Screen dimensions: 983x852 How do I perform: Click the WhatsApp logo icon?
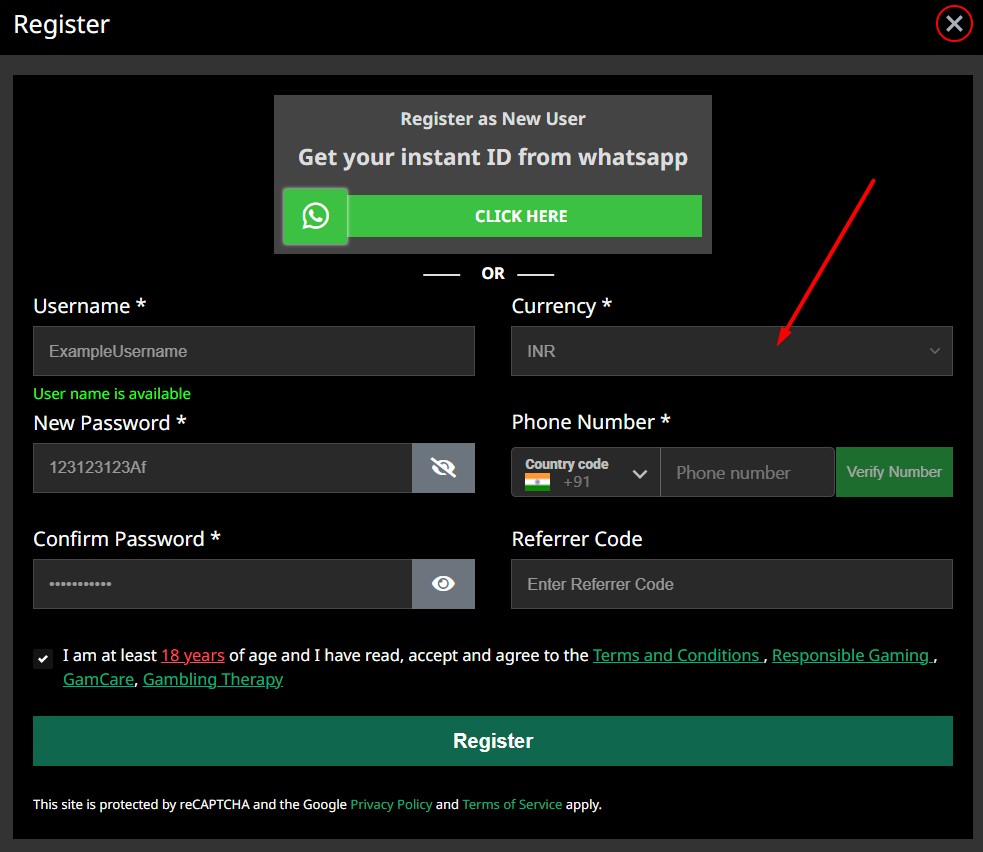coord(315,216)
